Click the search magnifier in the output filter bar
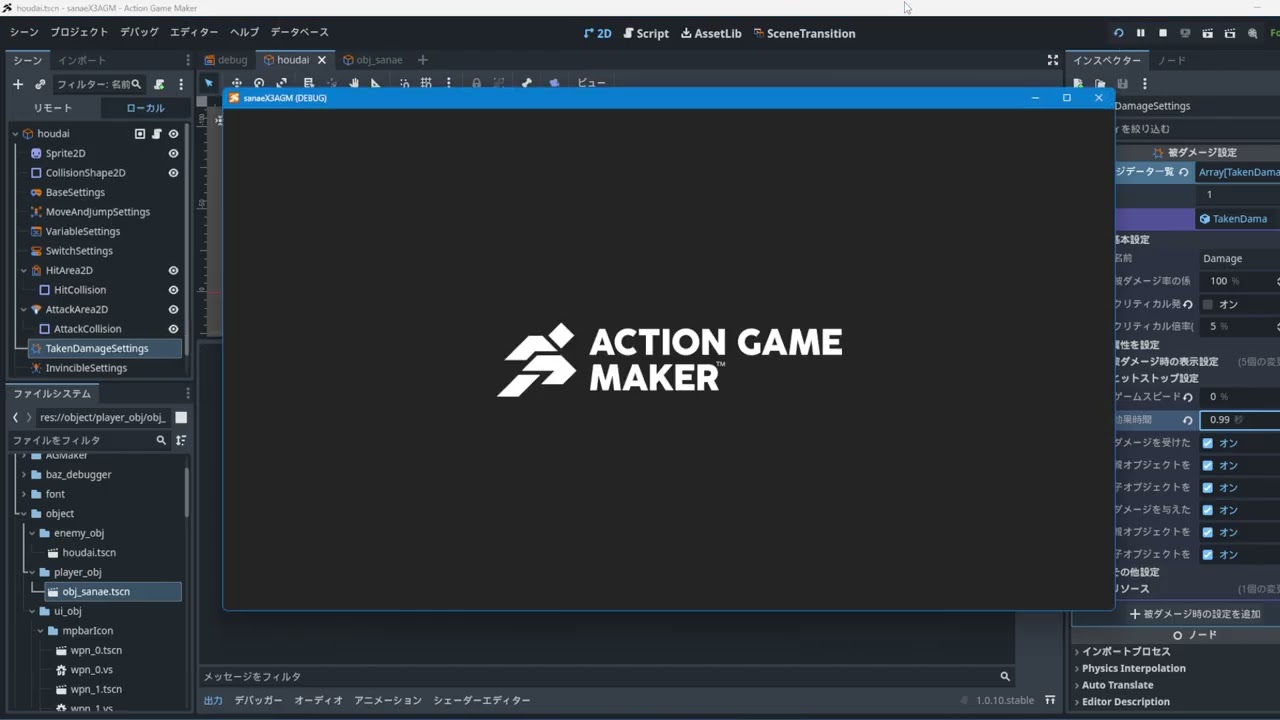The height and width of the screenshot is (720, 1280). (1005, 676)
